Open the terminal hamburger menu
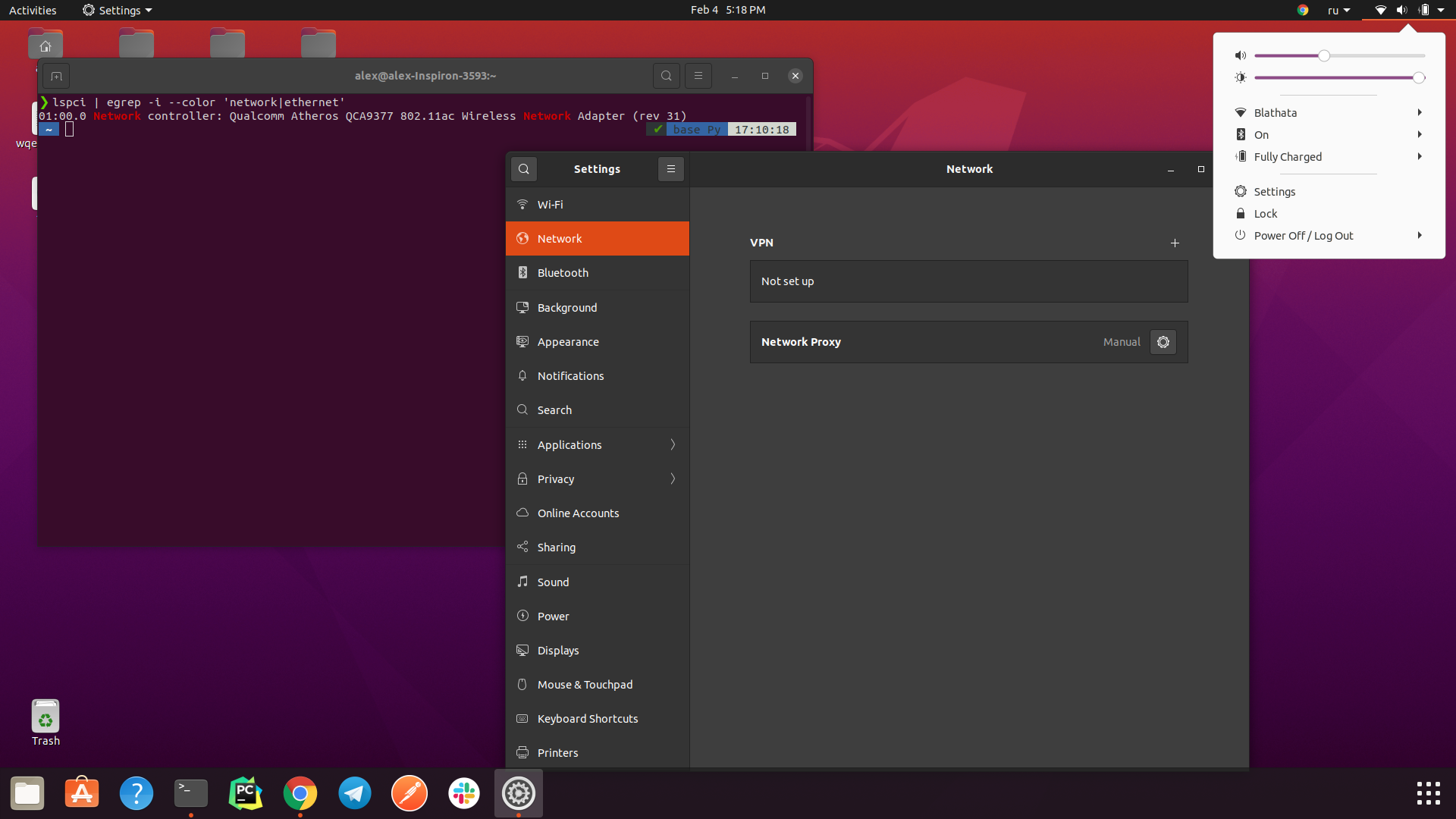The width and height of the screenshot is (1456, 819). [698, 76]
